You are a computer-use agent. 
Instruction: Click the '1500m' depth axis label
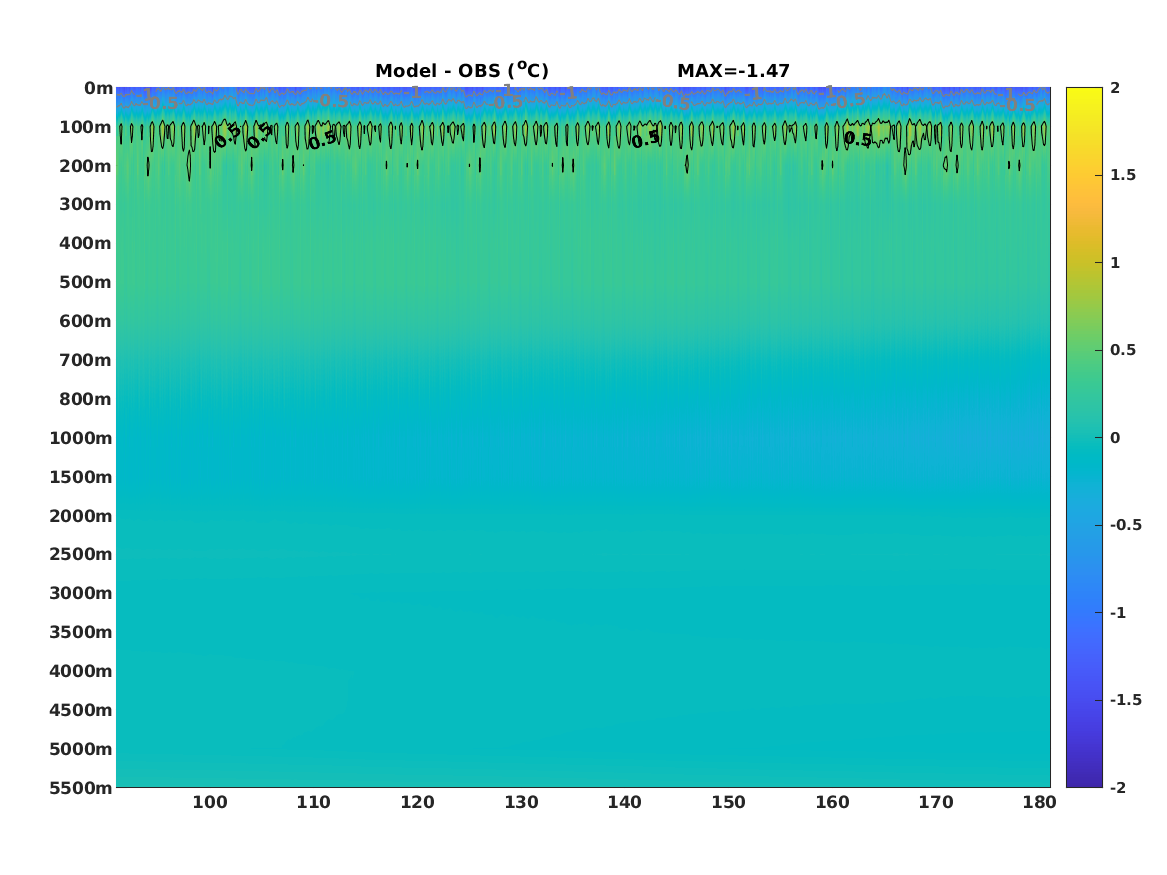(x=81, y=477)
